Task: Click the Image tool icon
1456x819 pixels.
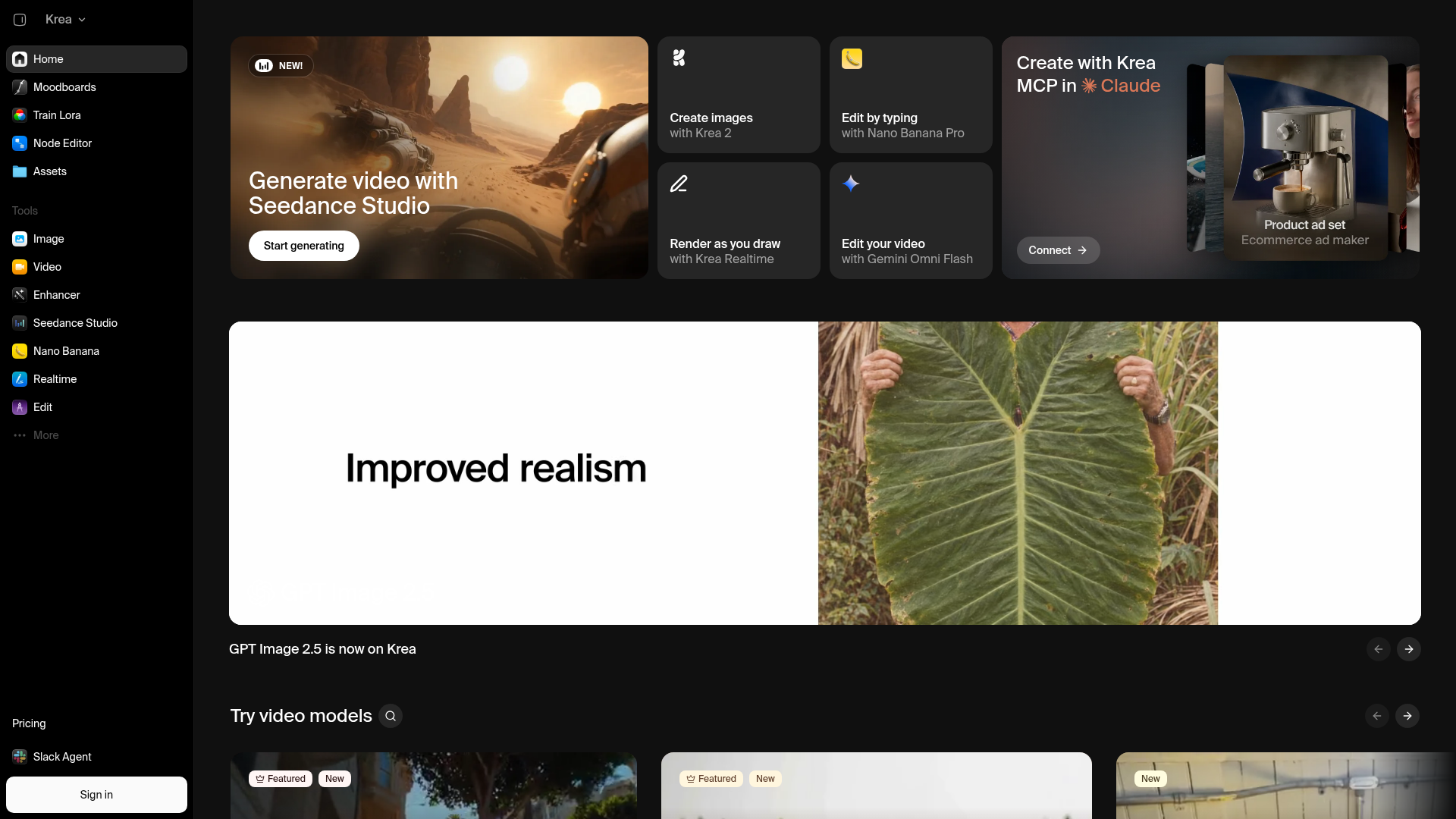Action: point(20,239)
